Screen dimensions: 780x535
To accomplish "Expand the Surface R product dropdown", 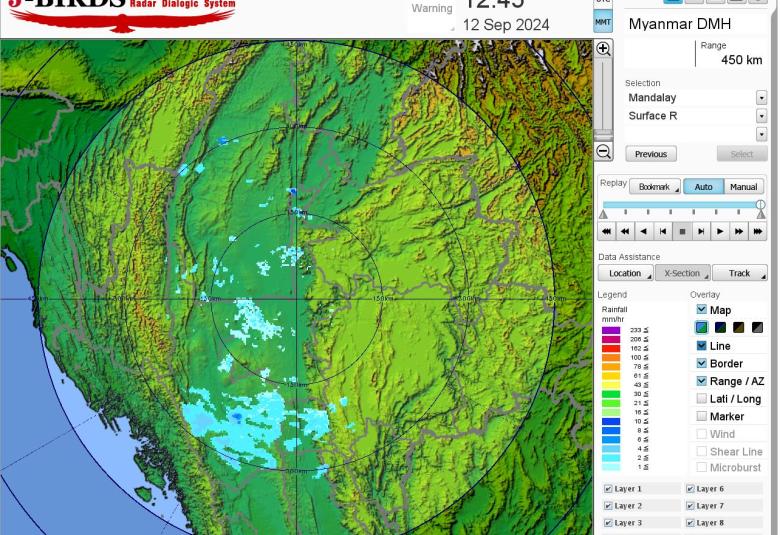I will [x=761, y=116].
